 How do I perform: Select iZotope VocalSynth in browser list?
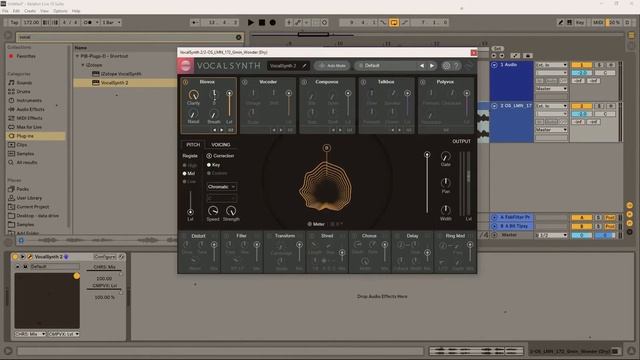[x=121, y=74]
